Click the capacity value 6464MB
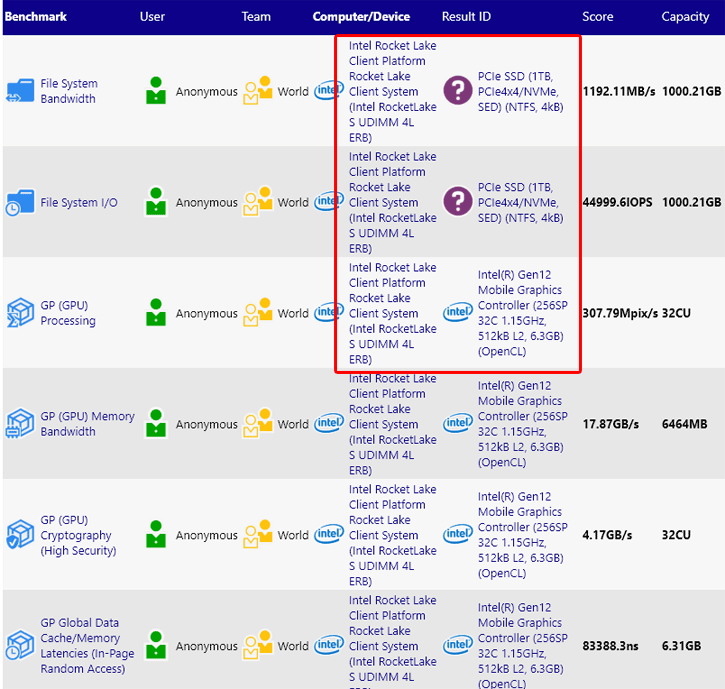This screenshot has width=725, height=689. (x=684, y=424)
